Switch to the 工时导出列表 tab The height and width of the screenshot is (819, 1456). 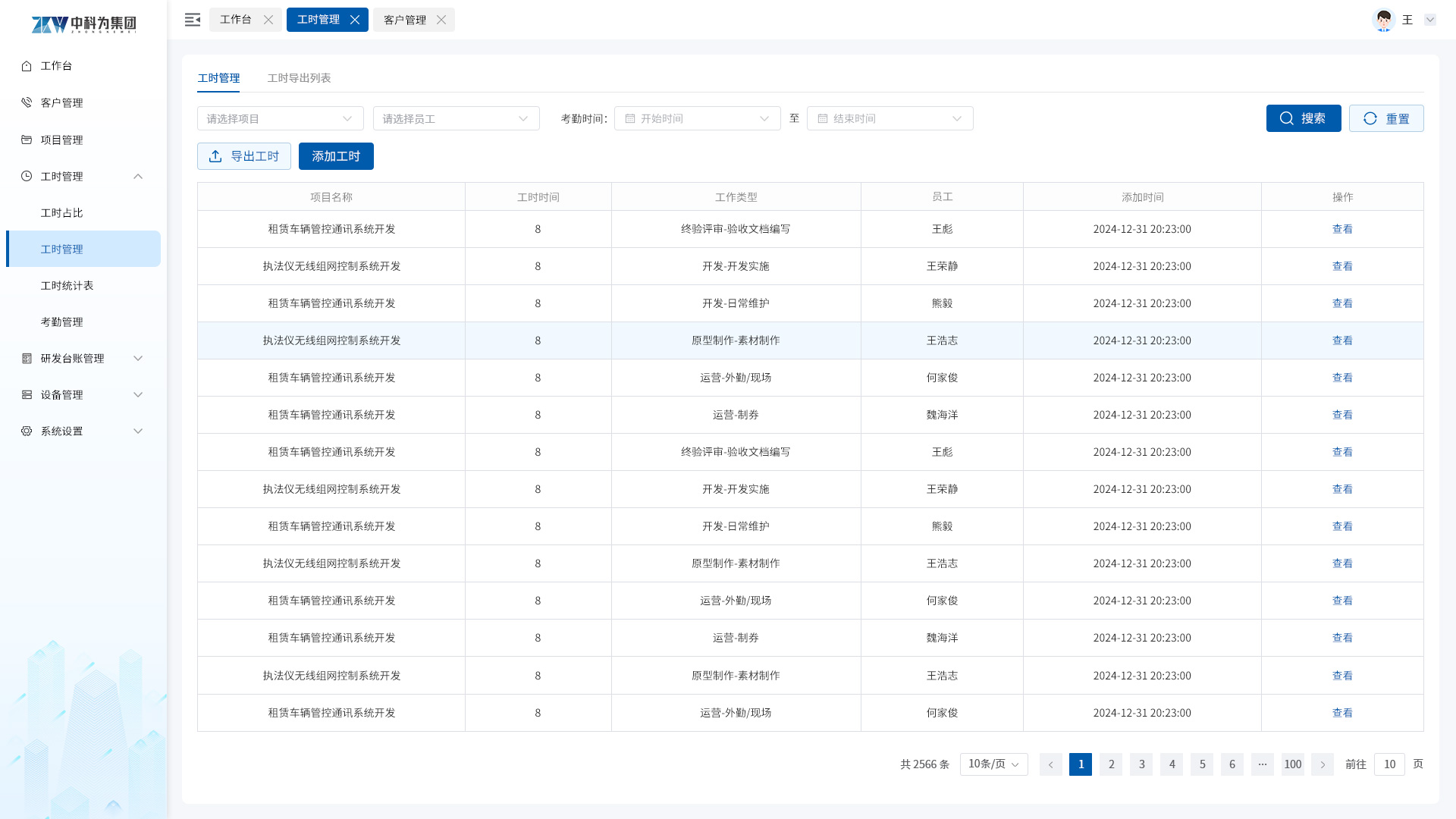tap(299, 78)
